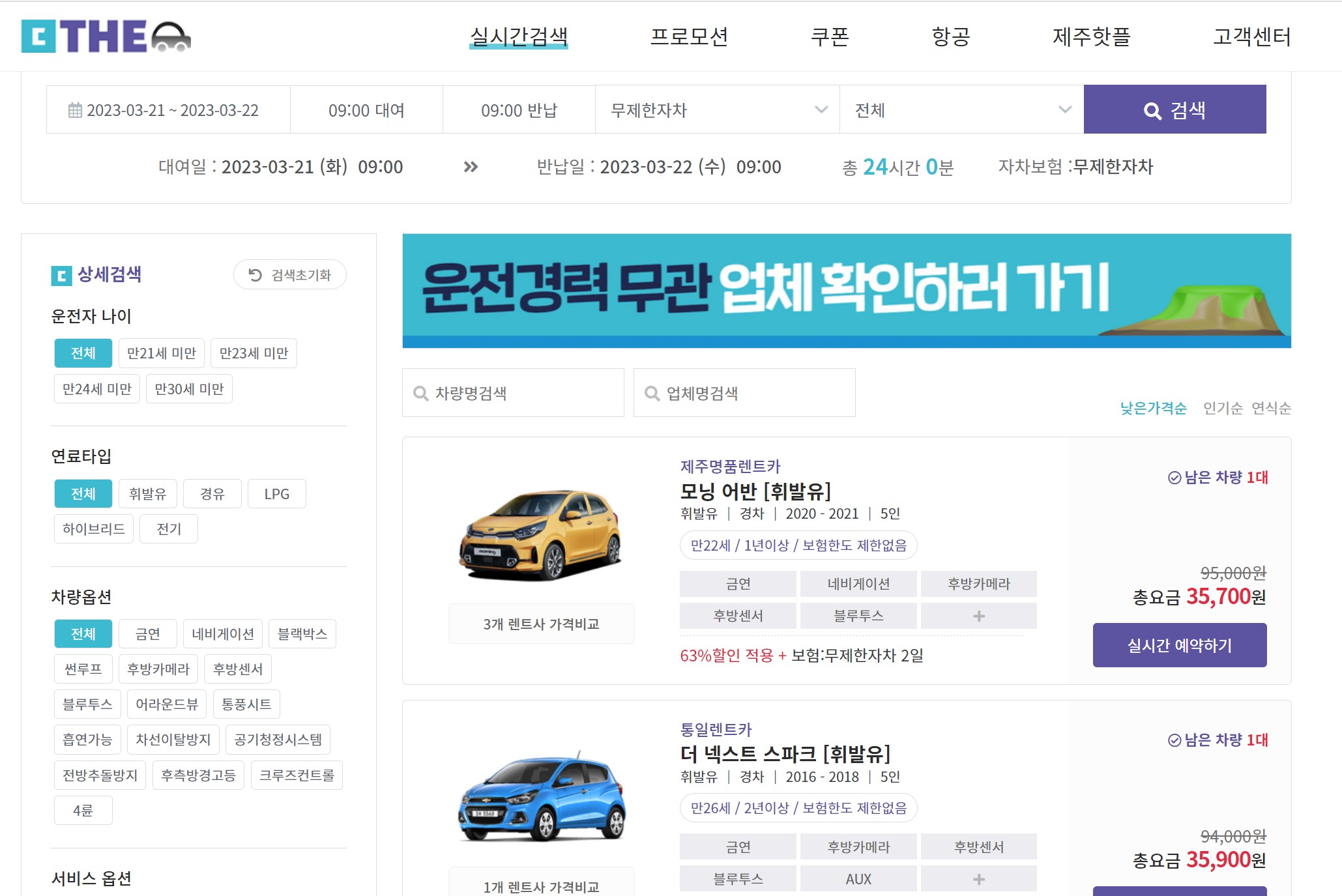Open 항공 menu
The width and height of the screenshot is (1342, 896).
tap(951, 36)
